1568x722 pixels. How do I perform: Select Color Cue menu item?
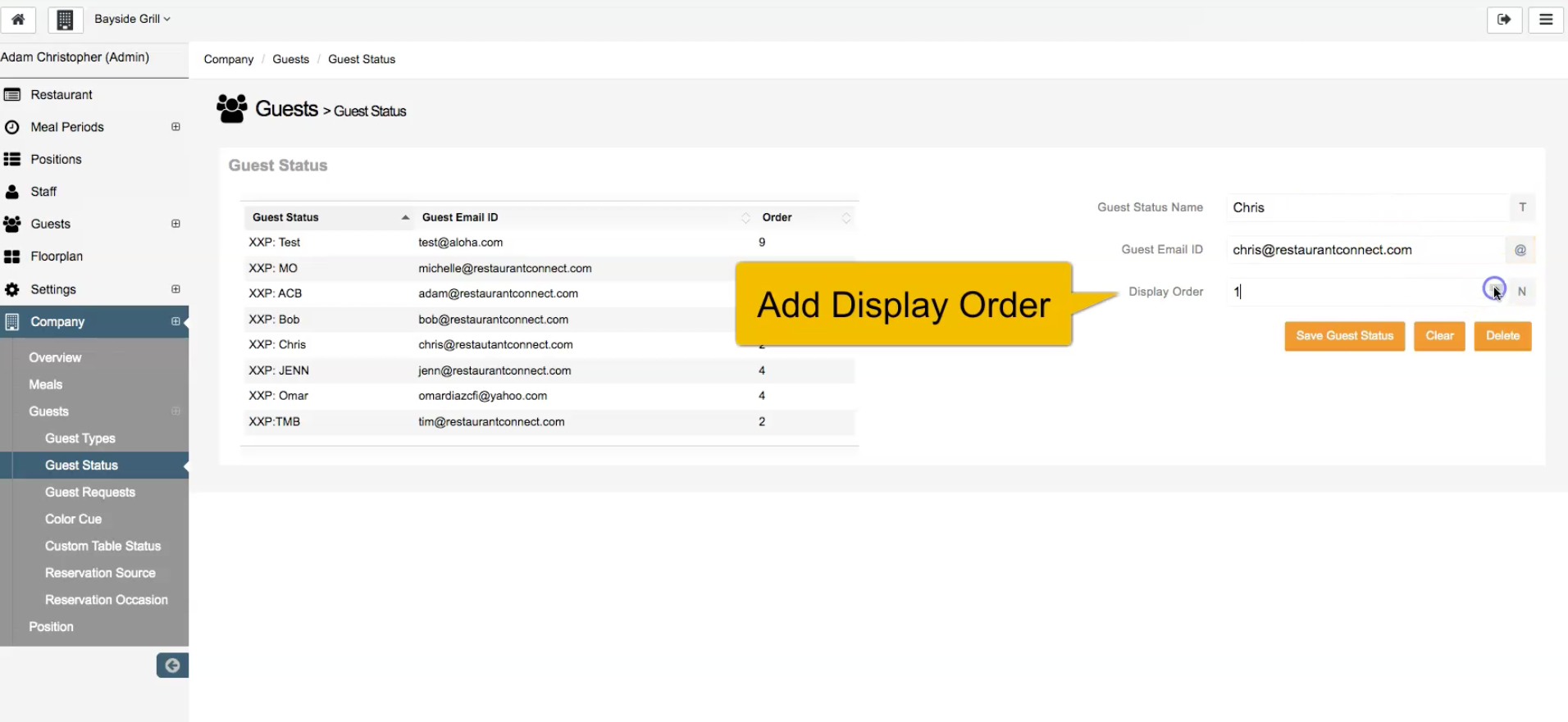(x=73, y=519)
